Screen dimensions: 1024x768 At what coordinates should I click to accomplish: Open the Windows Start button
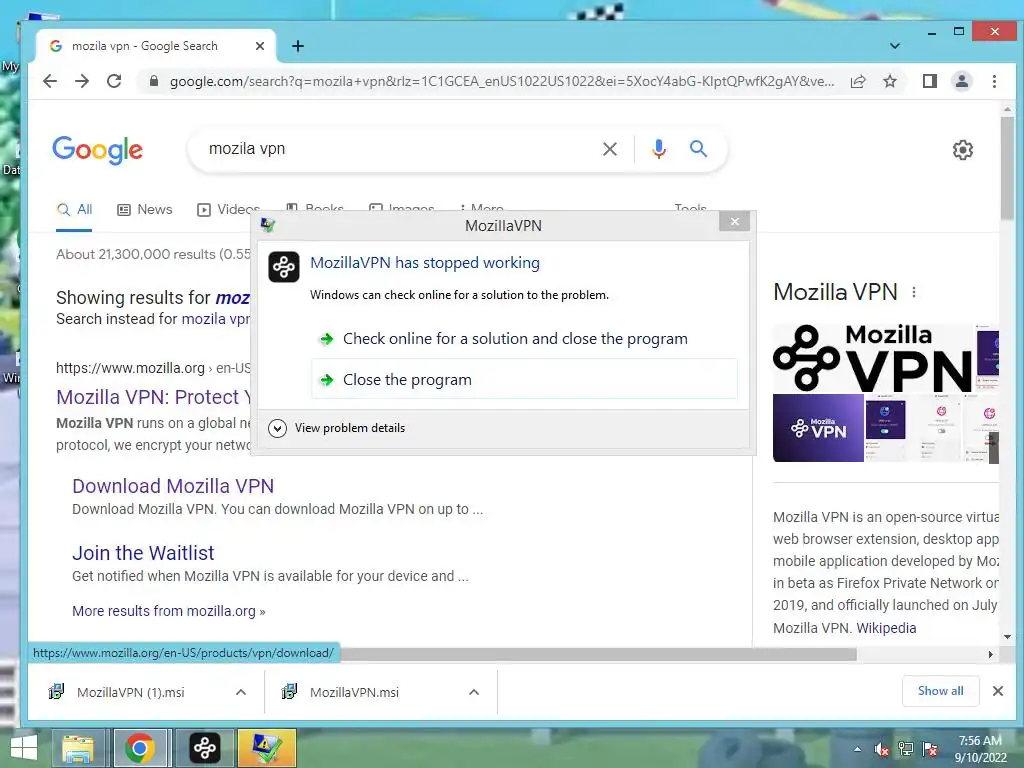(x=24, y=748)
